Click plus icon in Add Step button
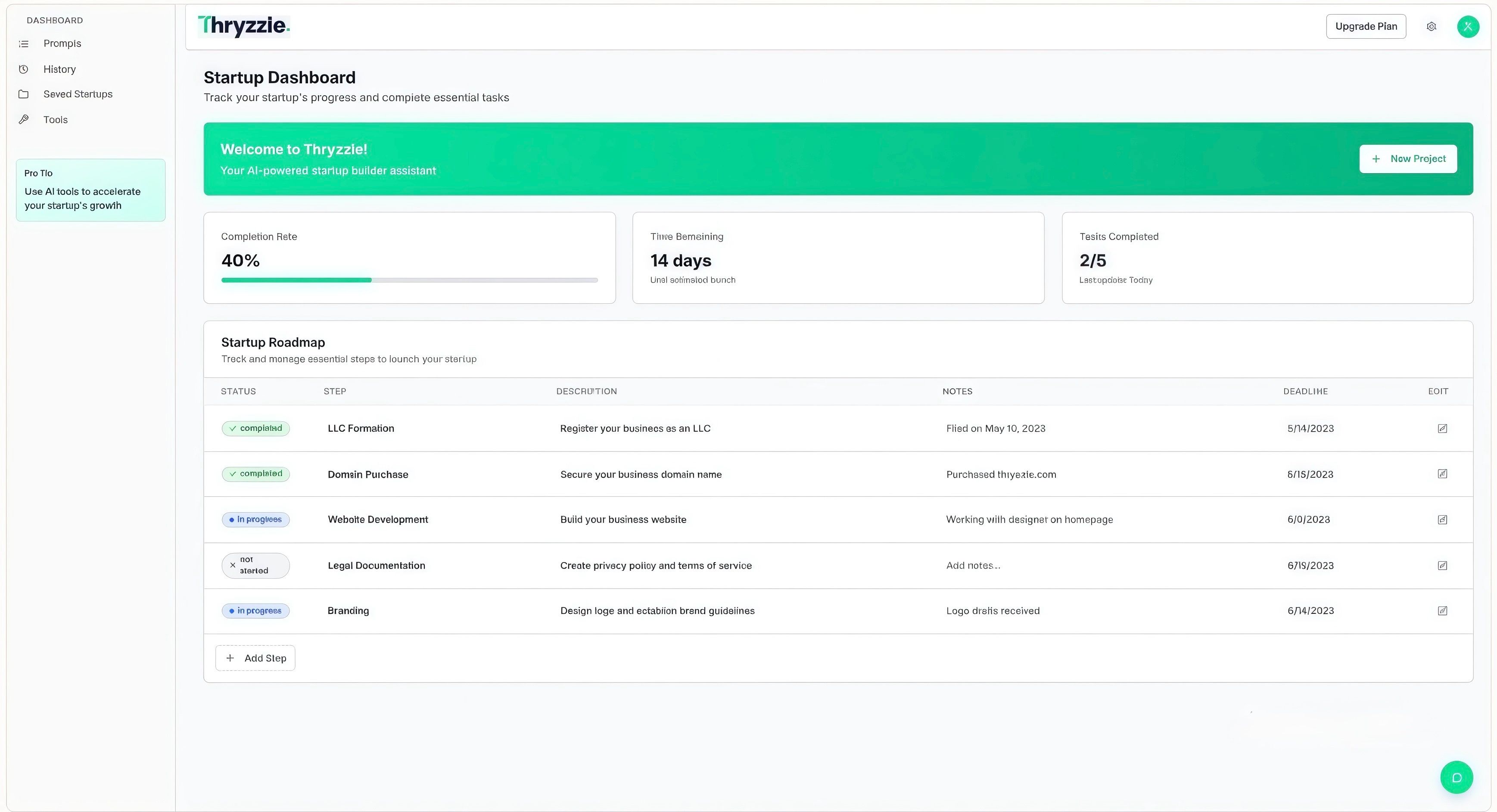 [230, 658]
